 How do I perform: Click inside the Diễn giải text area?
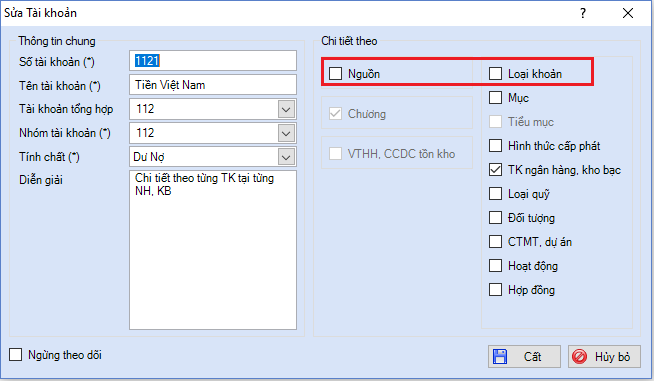tap(213, 250)
